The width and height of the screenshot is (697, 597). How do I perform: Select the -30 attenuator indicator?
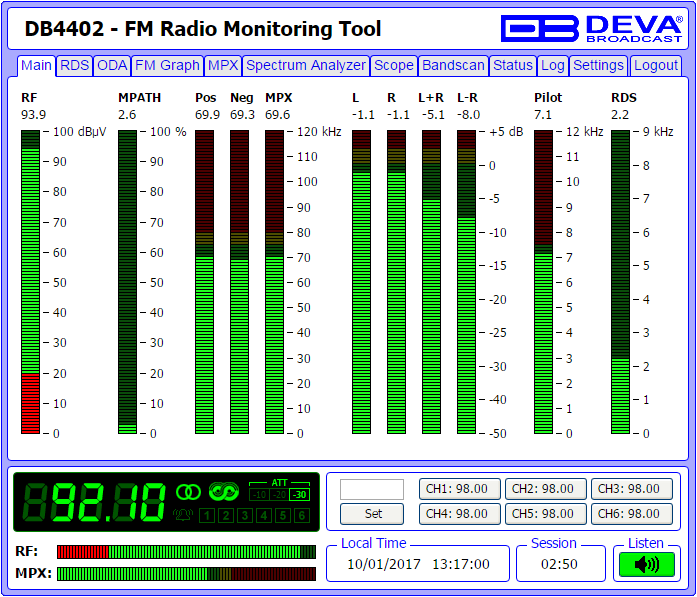point(300,495)
